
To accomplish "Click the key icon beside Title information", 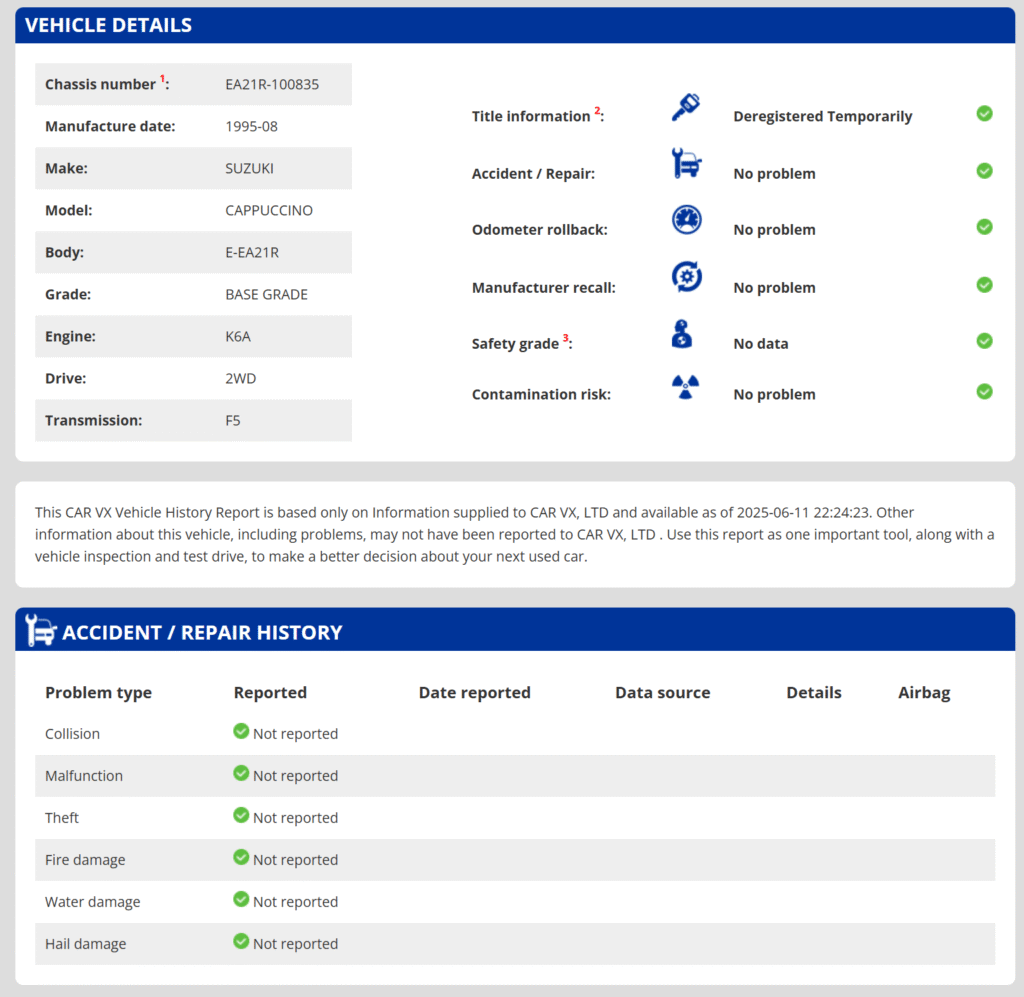I will click(x=686, y=108).
